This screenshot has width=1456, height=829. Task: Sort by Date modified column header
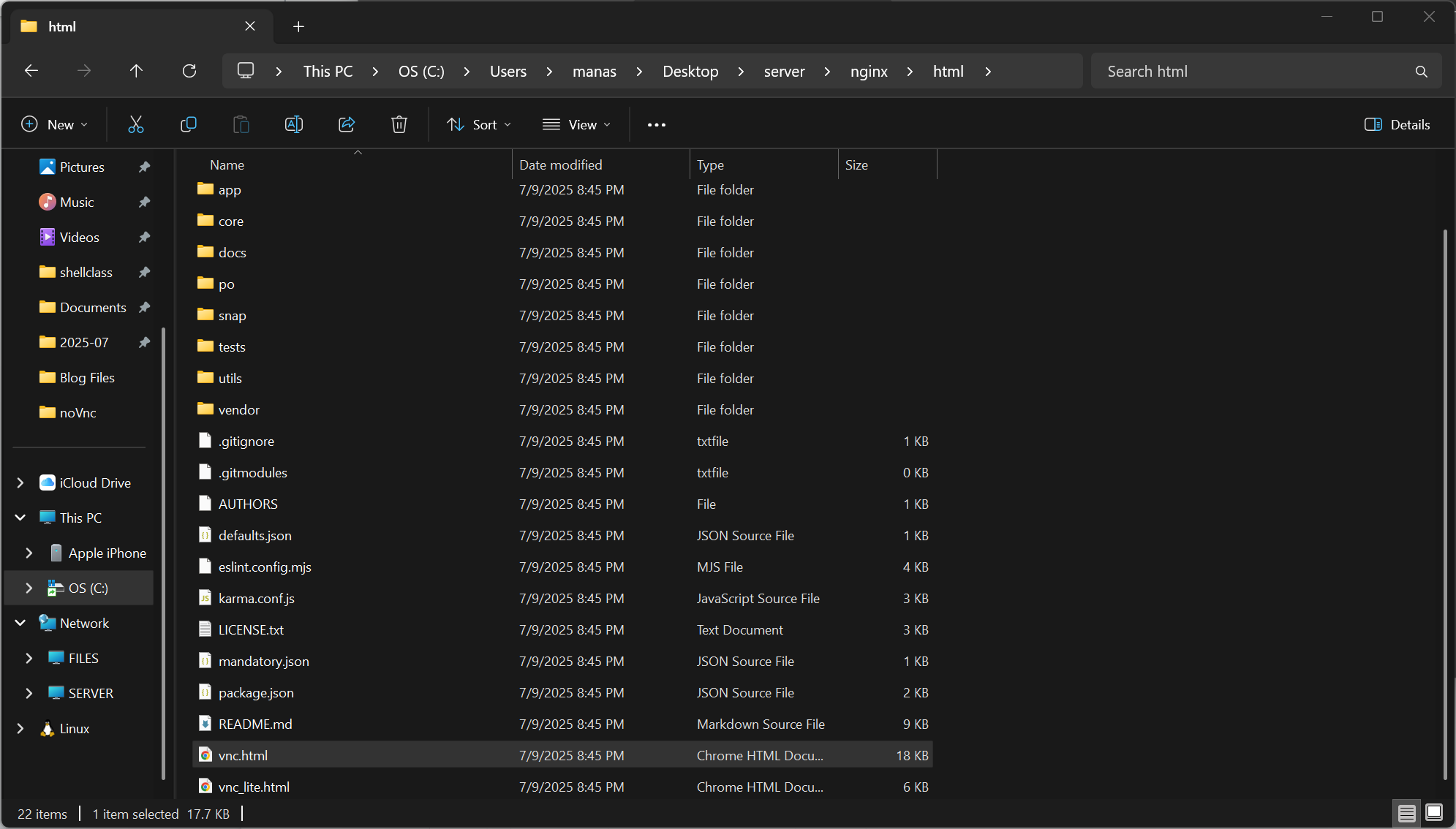tap(601, 165)
